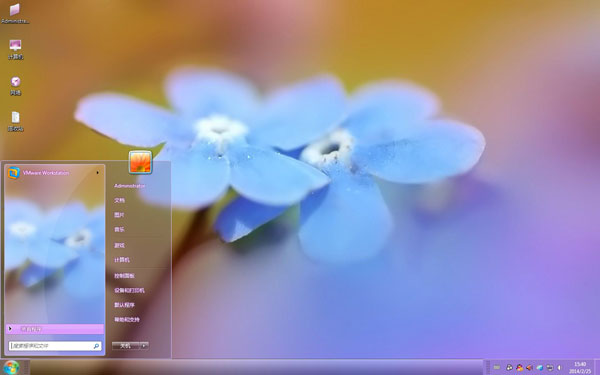Image resolution: width=600 pixels, height=375 pixels.
Task: Open Administrator personal folder link
Action: [x=130, y=186]
